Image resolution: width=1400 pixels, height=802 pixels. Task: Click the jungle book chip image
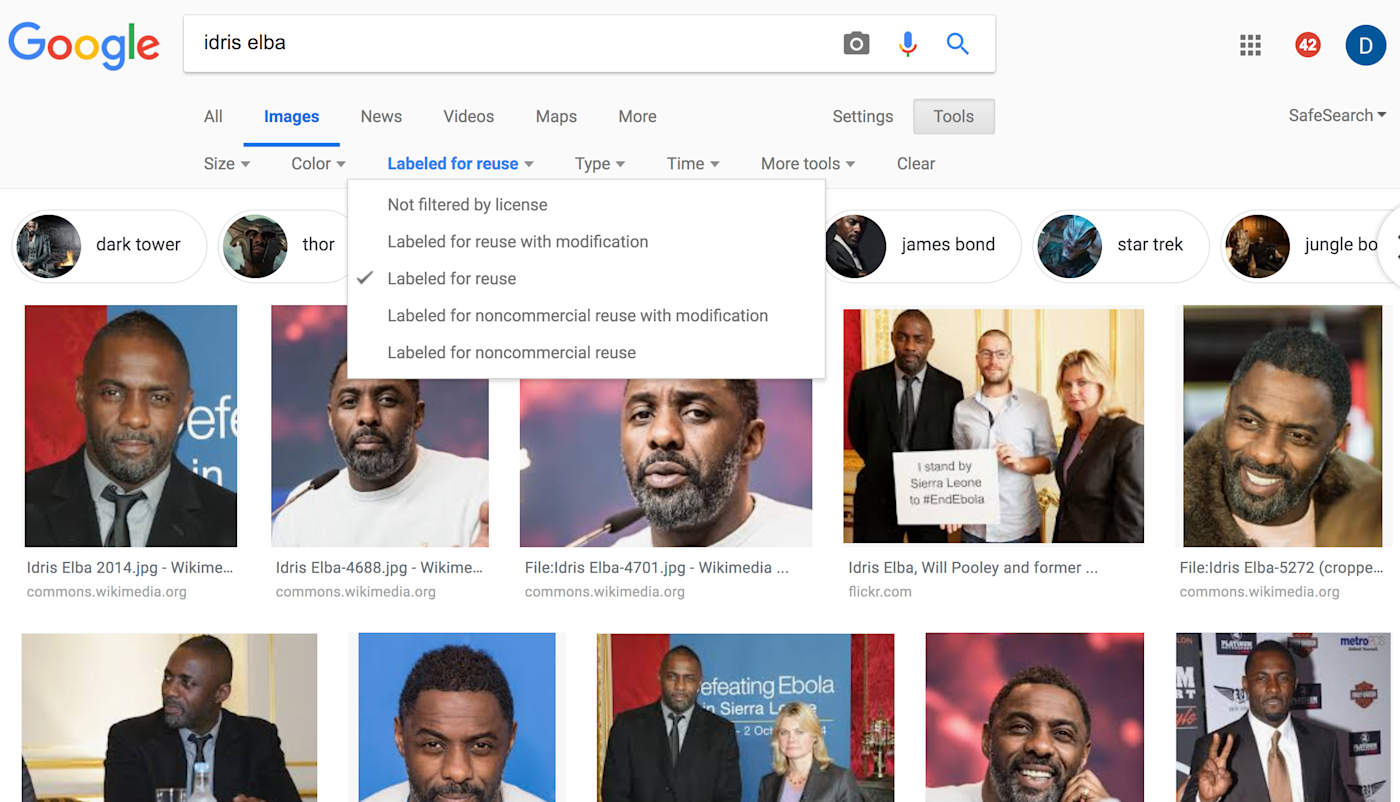pyautogui.click(x=1257, y=246)
